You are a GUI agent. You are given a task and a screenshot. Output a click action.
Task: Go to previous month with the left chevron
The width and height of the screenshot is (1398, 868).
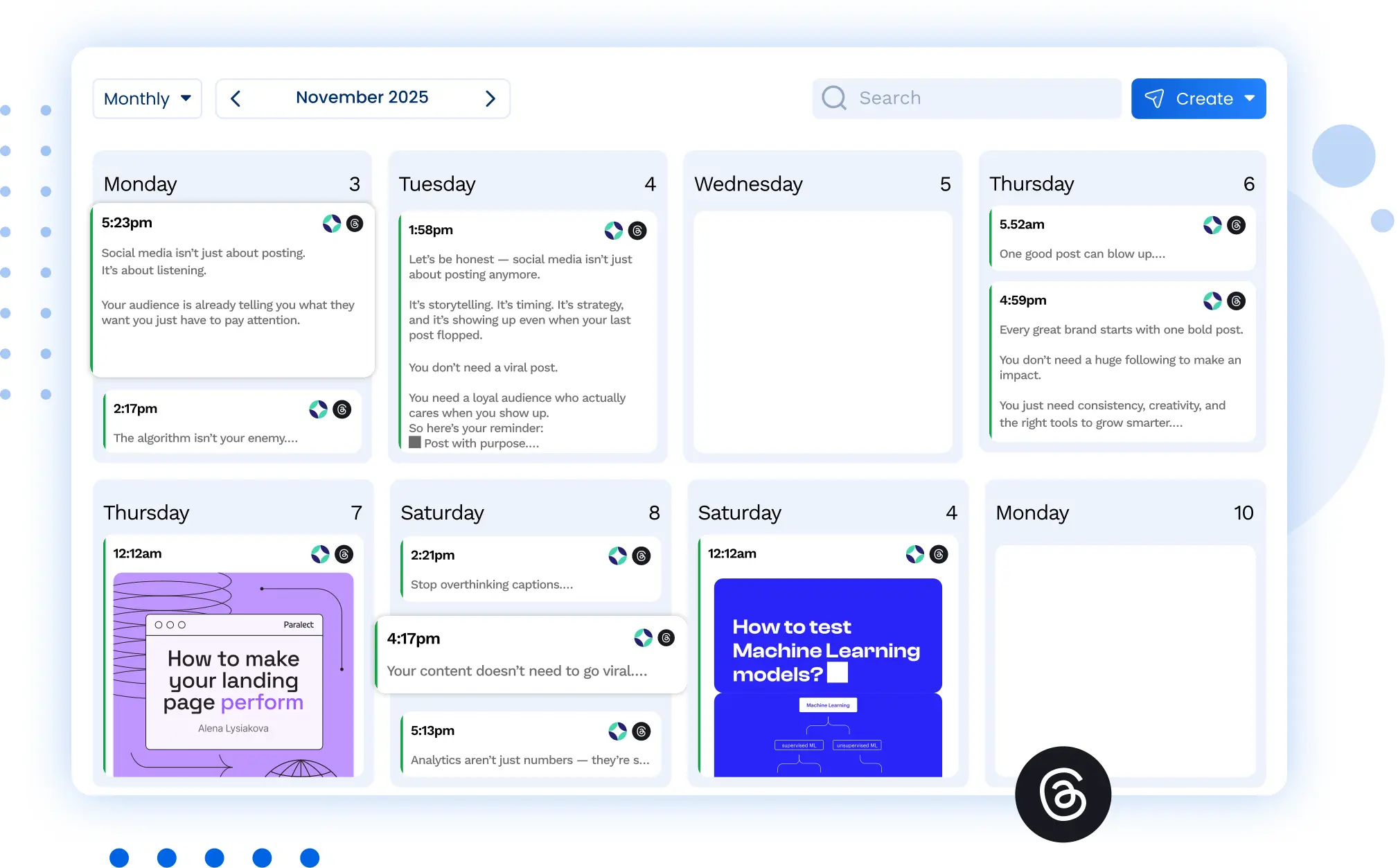click(x=235, y=98)
